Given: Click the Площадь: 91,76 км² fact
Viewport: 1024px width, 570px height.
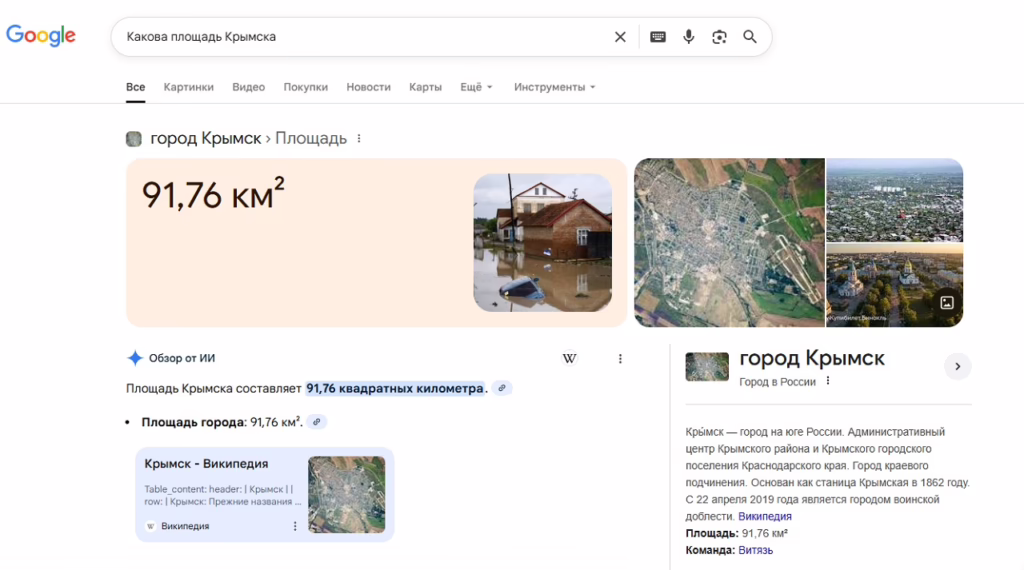Looking at the screenshot, I should pyautogui.click(x=737, y=533).
